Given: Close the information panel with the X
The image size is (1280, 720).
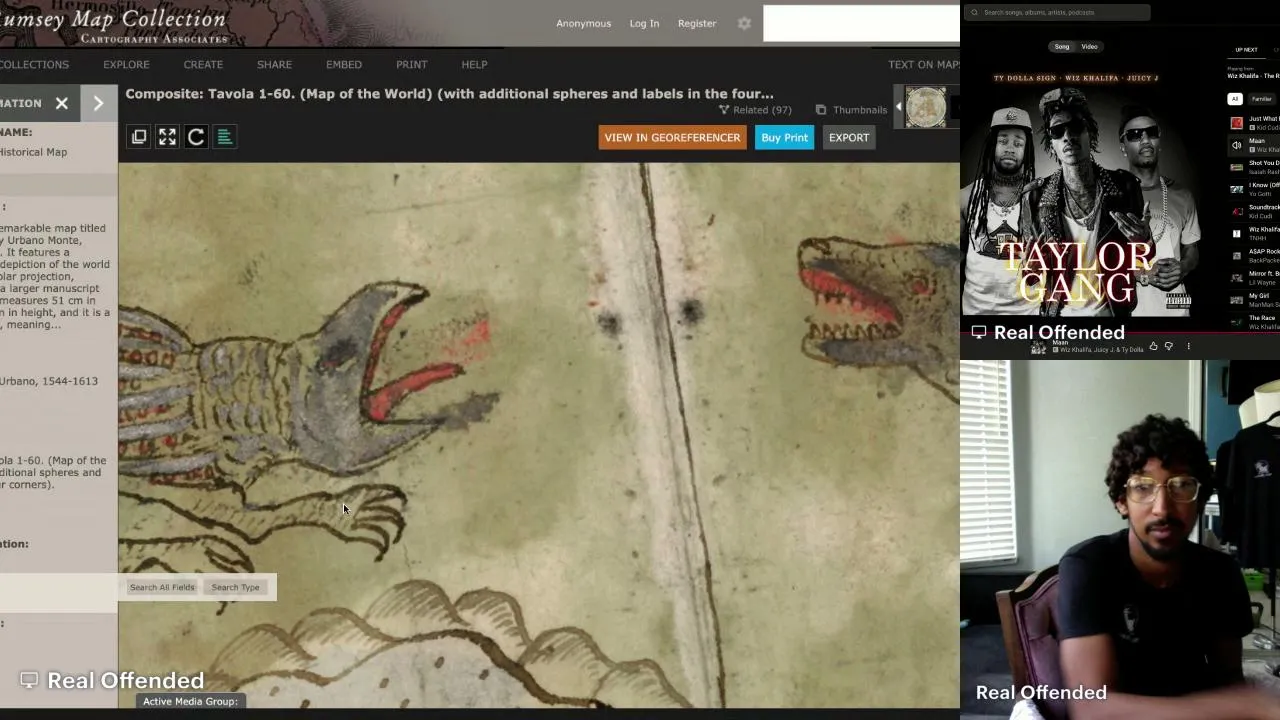Looking at the screenshot, I should (62, 103).
